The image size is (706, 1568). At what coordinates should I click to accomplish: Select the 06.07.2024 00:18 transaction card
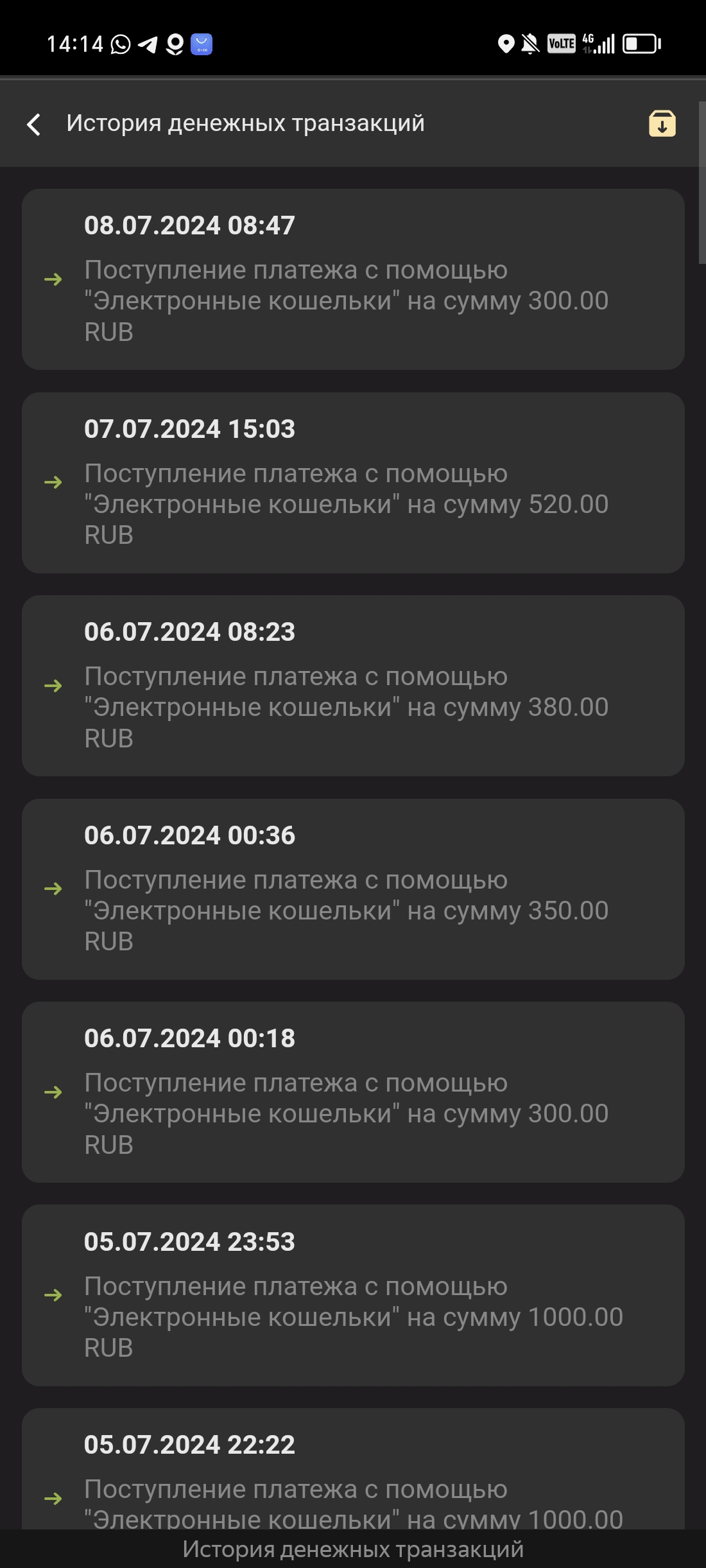click(x=353, y=1092)
